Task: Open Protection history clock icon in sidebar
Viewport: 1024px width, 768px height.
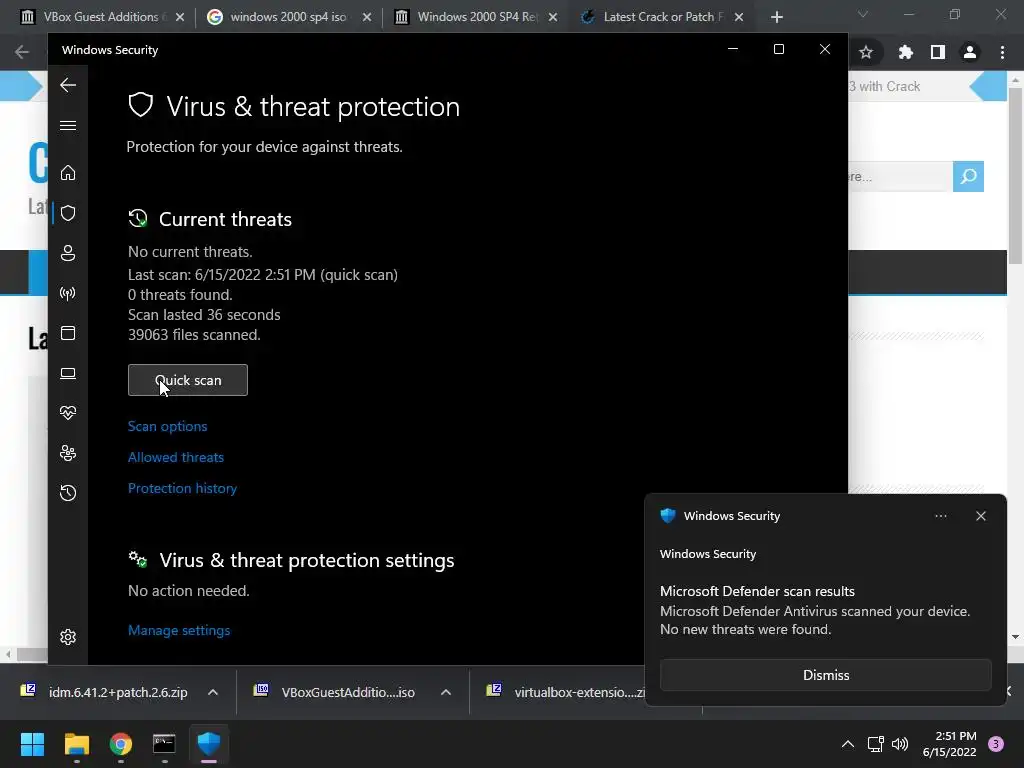Action: pos(68,493)
